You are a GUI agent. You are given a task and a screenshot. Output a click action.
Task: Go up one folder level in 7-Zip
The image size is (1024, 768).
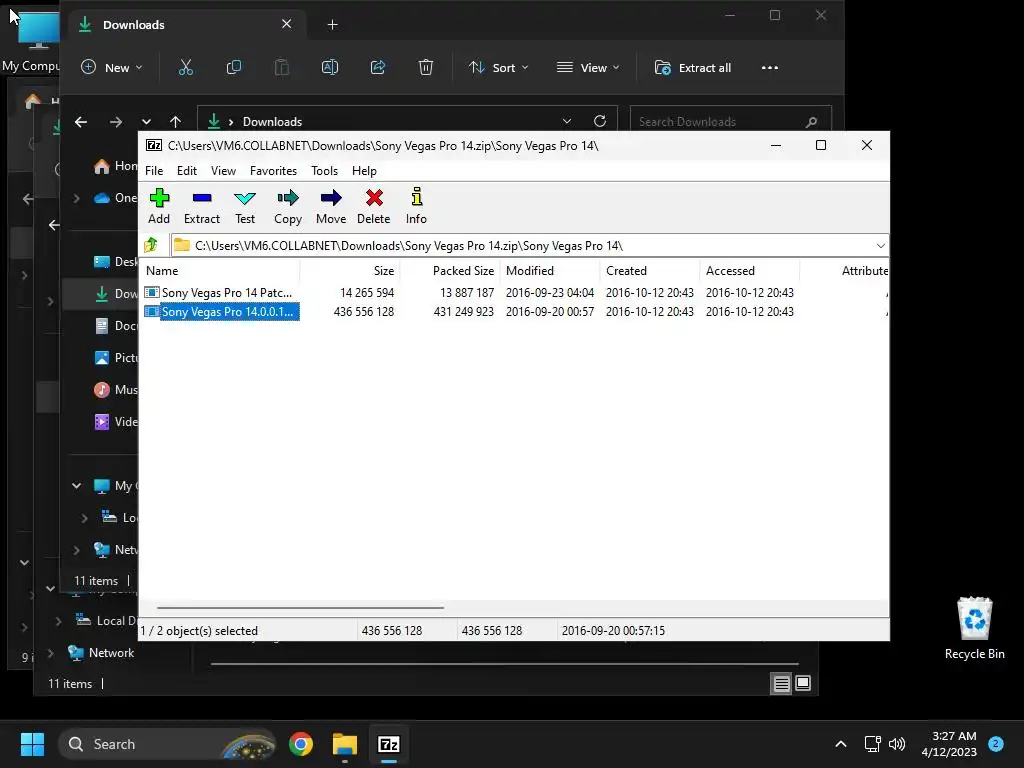coord(152,245)
